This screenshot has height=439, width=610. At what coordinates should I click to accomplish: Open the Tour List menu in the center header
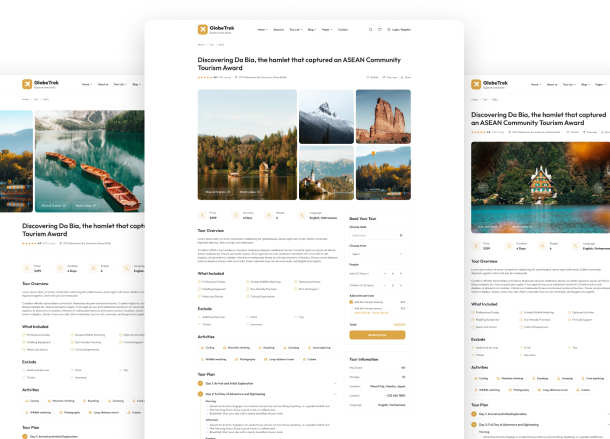point(296,30)
